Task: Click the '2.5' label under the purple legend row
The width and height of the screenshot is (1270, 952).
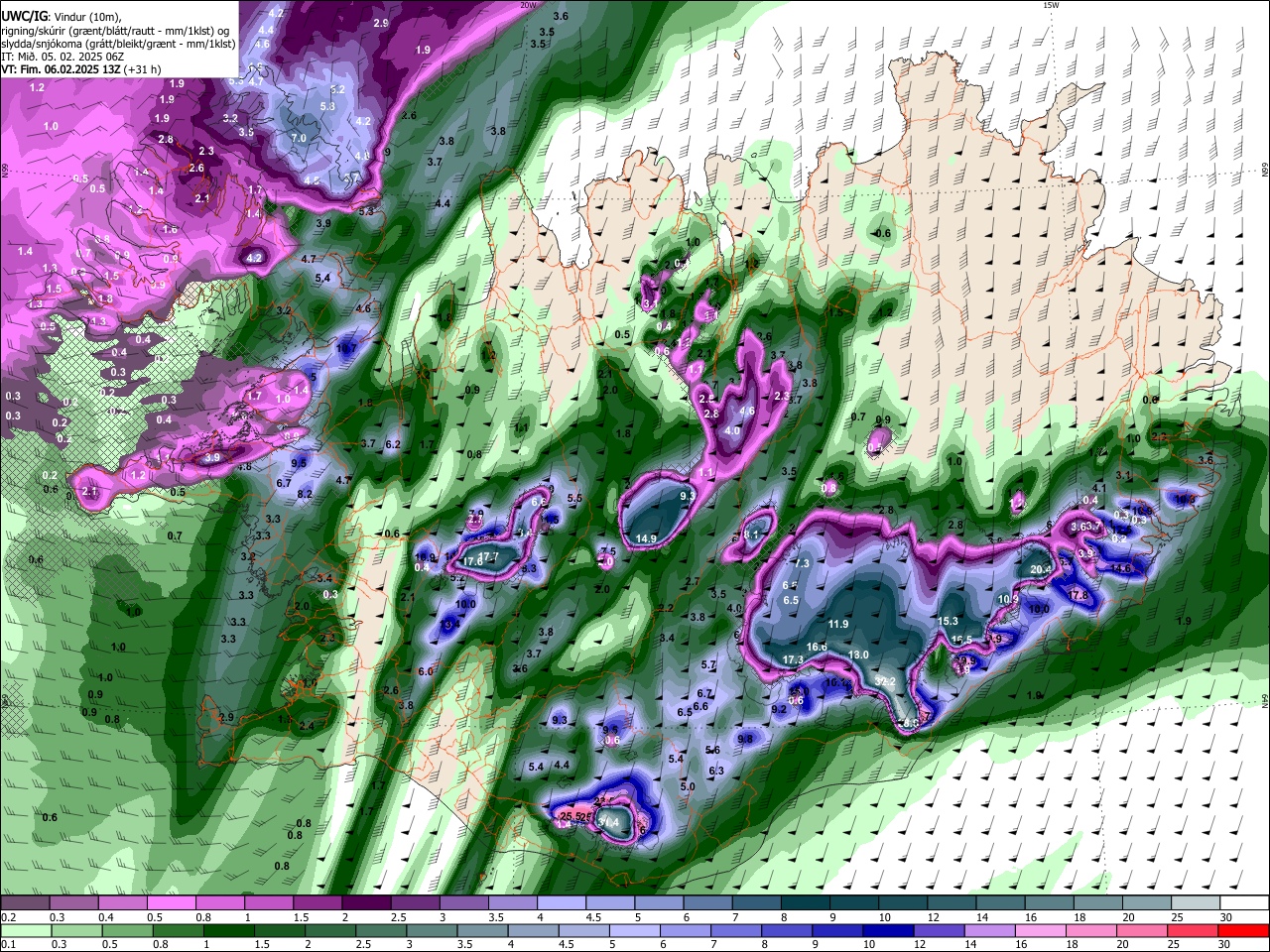Action: 398,917
